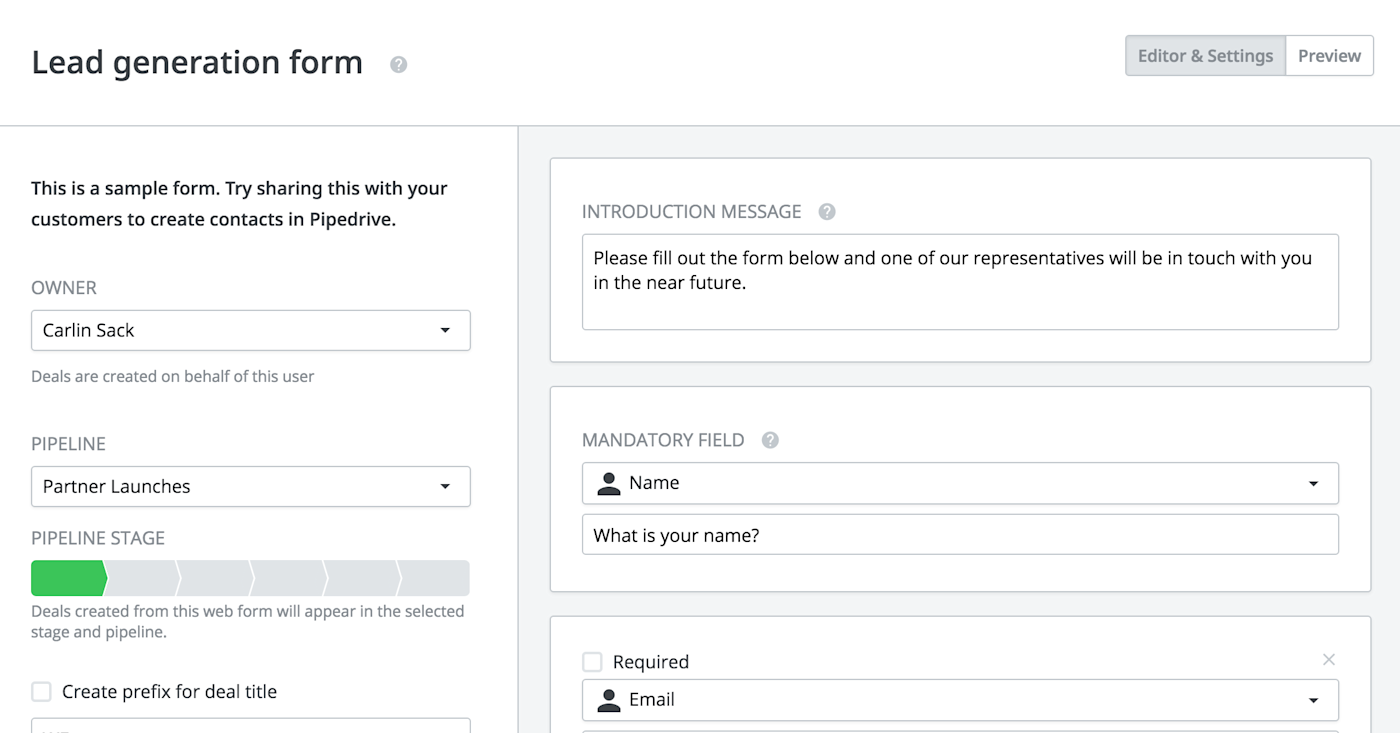This screenshot has height=733, width=1400.
Task: Enable the Required checkbox for Email
Action: coord(593,662)
